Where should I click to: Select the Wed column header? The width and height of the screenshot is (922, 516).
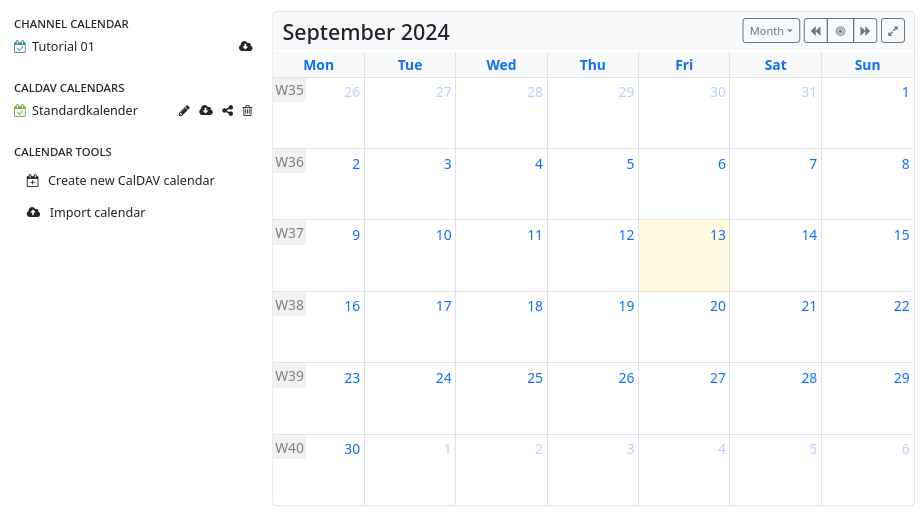coord(501,65)
